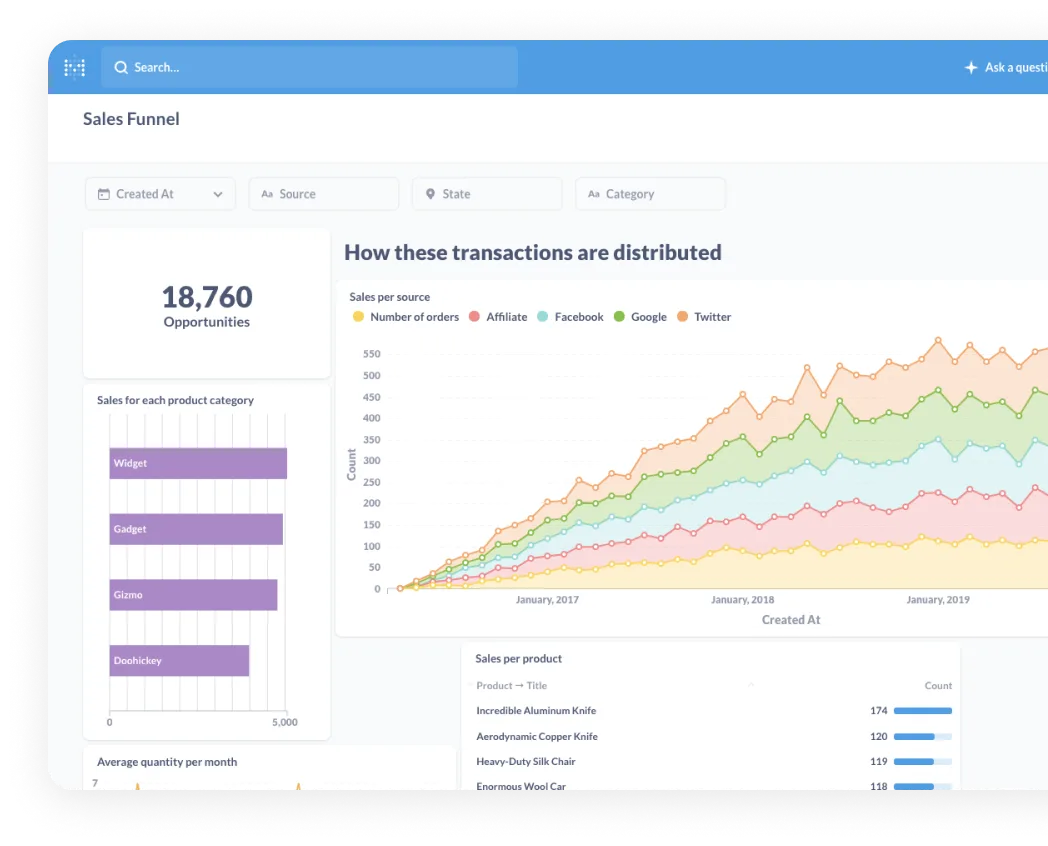
Task: Click the Created At axis title
Action: point(791,620)
